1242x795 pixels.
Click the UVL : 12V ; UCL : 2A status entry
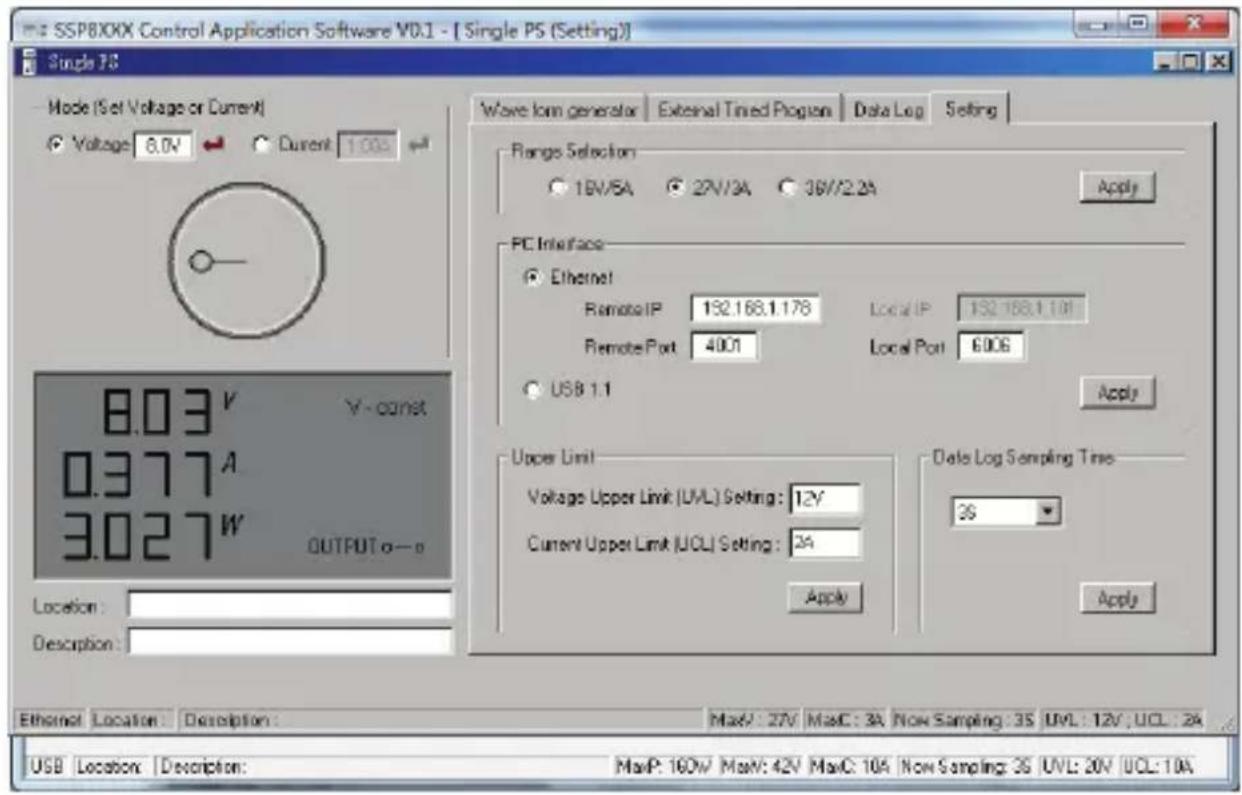coord(1123,718)
